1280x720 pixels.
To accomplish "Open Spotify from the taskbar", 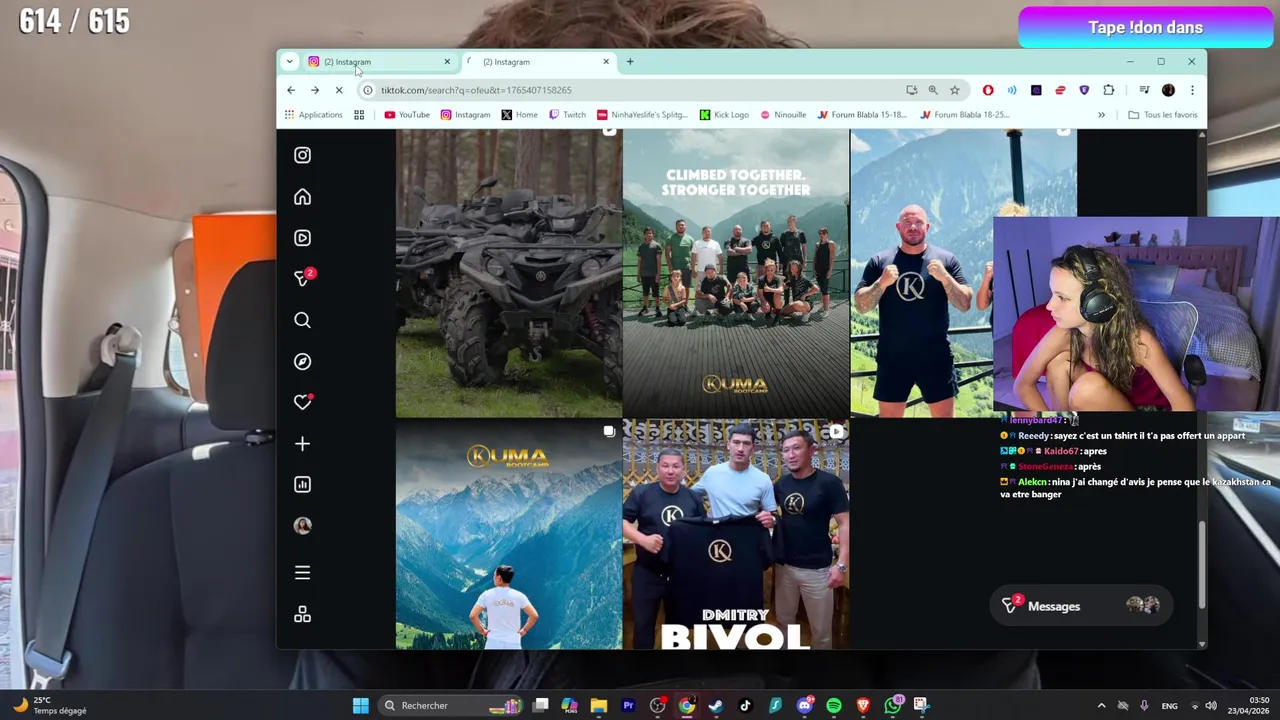I will [x=834, y=706].
